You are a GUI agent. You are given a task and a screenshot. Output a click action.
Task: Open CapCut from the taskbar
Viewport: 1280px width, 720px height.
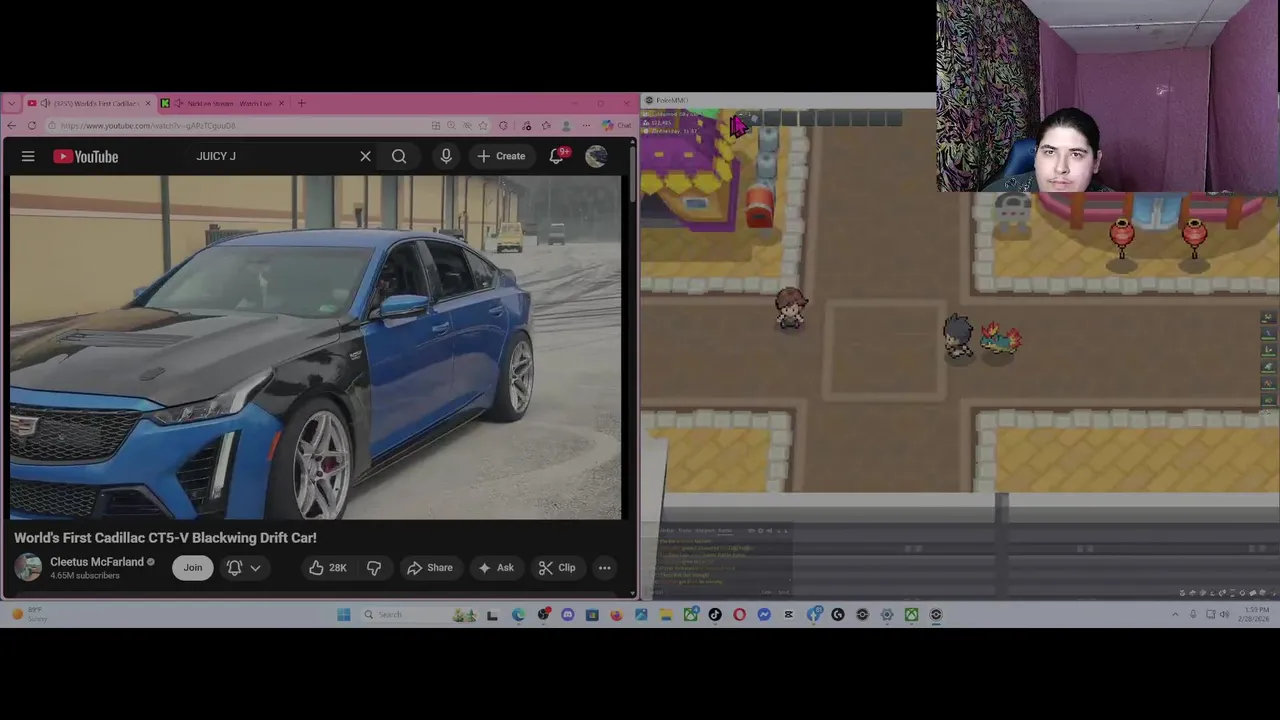(x=788, y=614)
